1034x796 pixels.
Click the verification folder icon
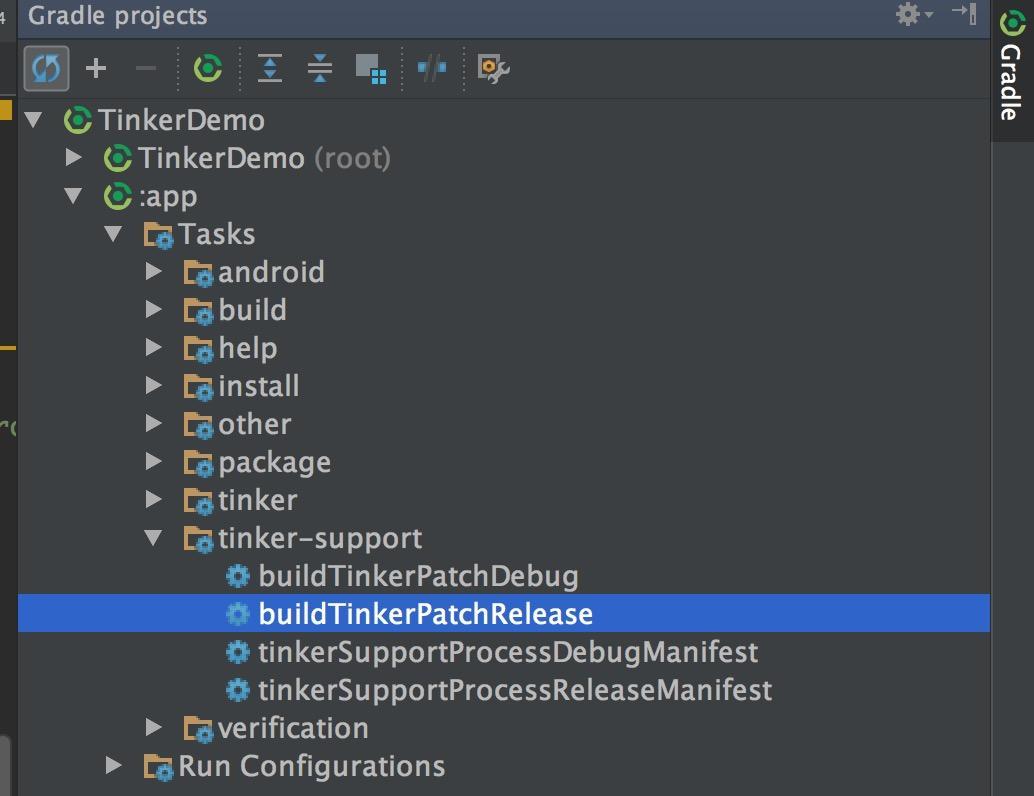pos(198,729)
